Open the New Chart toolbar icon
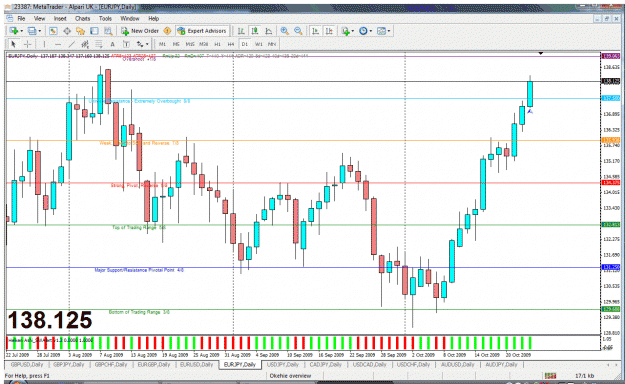This screenshot has width=625, height=384. pos(14,31)
